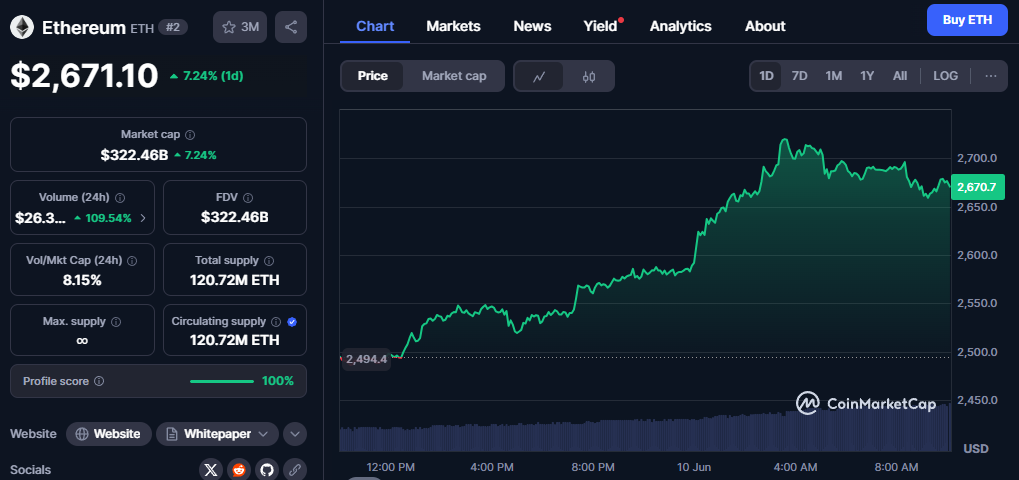The width and height of the screenshot is (1019, 480).
Task: Toggle chart to Market cap view
Action: click(454, 76)
